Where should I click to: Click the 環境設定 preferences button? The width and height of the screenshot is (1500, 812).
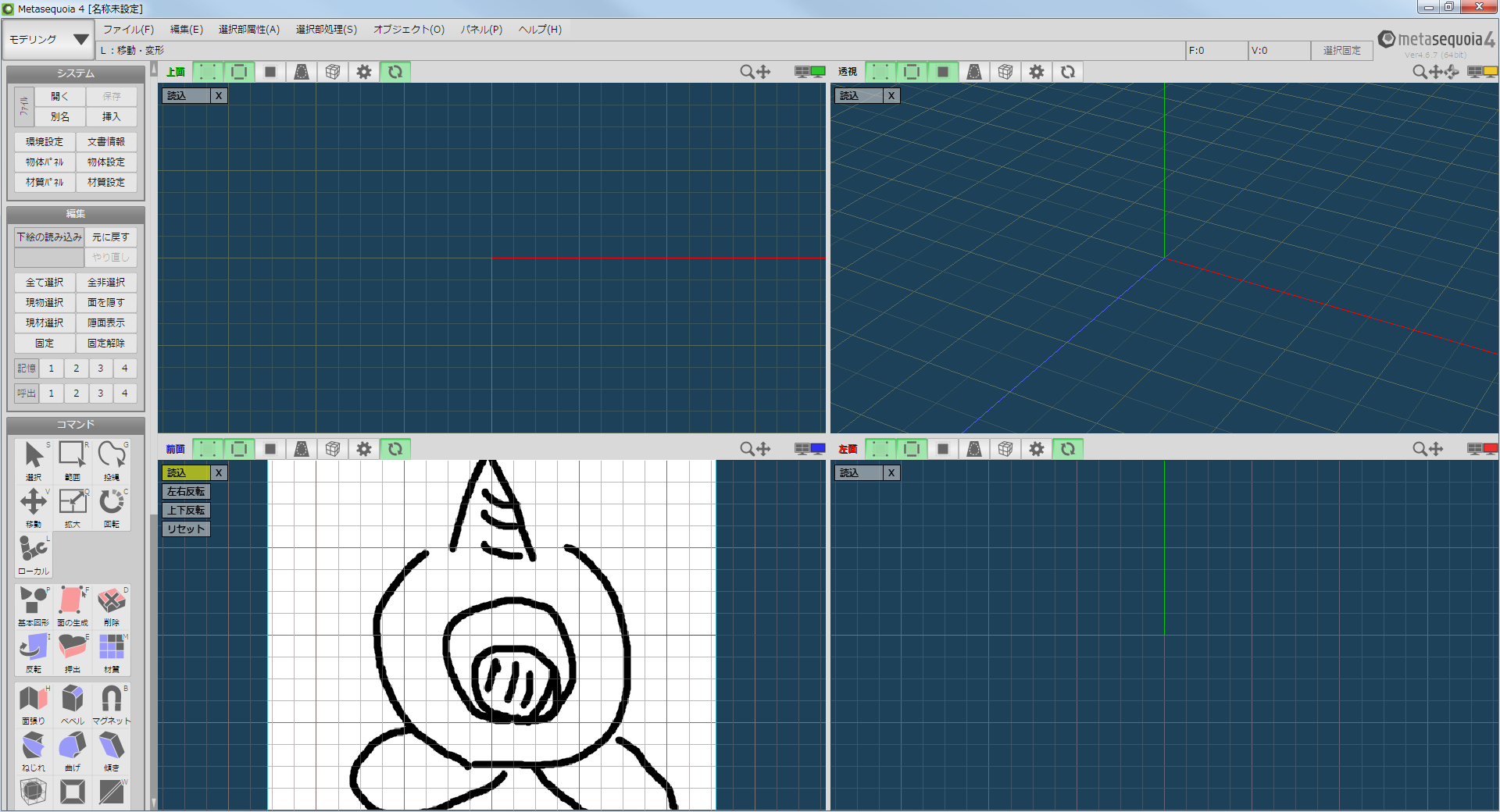[x=45, y=142]
